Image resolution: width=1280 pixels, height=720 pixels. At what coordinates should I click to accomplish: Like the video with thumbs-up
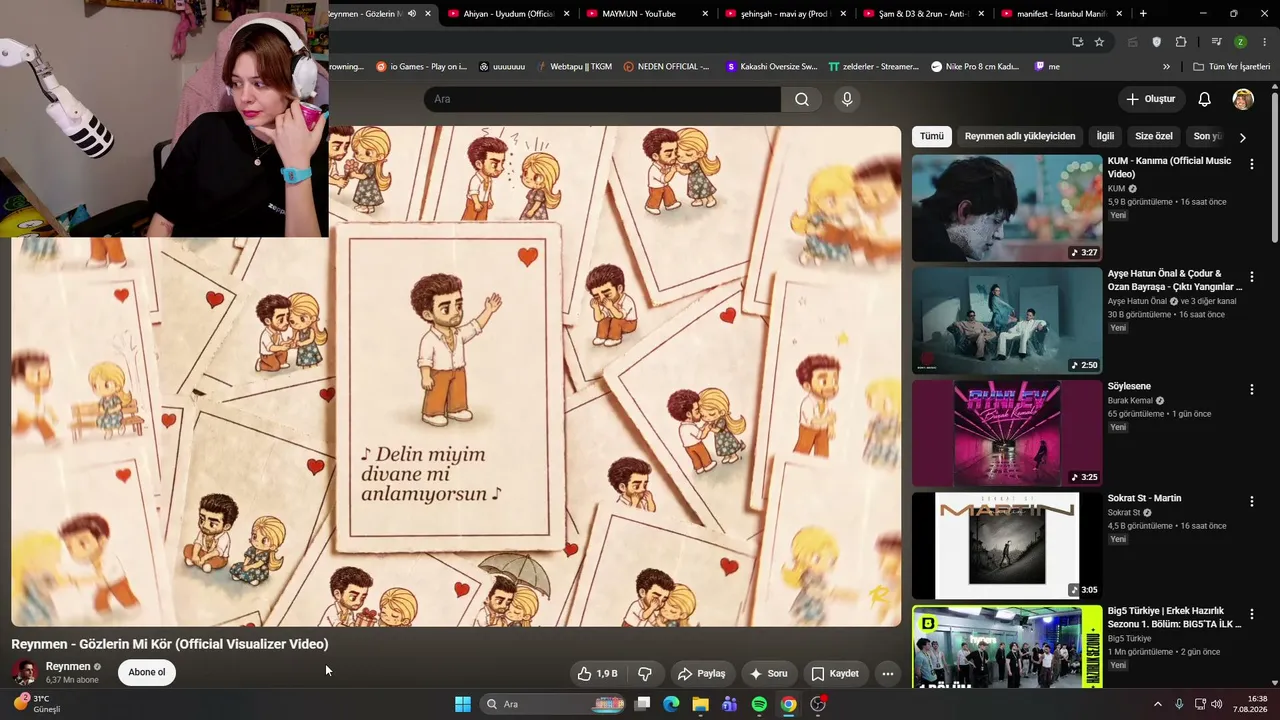coord(597,674)
